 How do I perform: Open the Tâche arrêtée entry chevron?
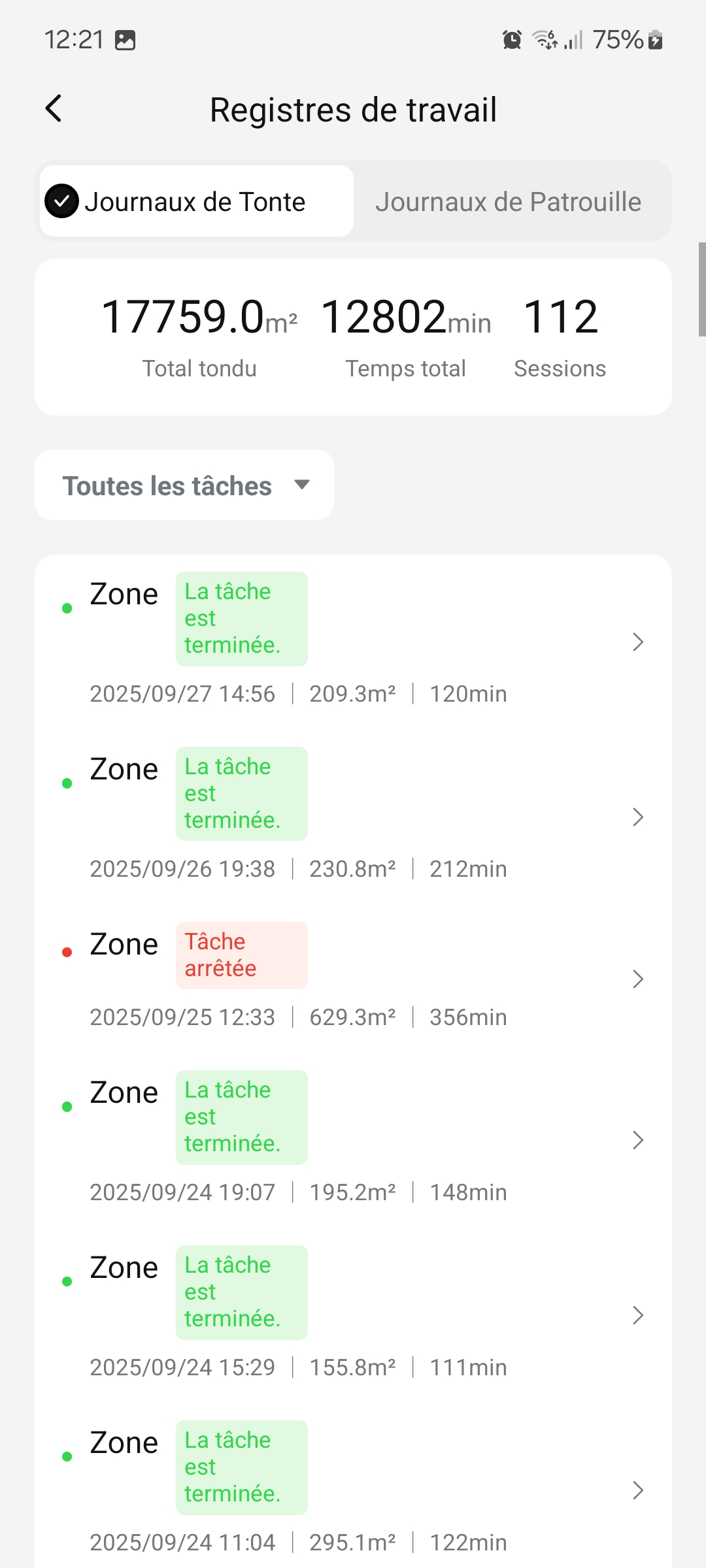pos(638,979)
